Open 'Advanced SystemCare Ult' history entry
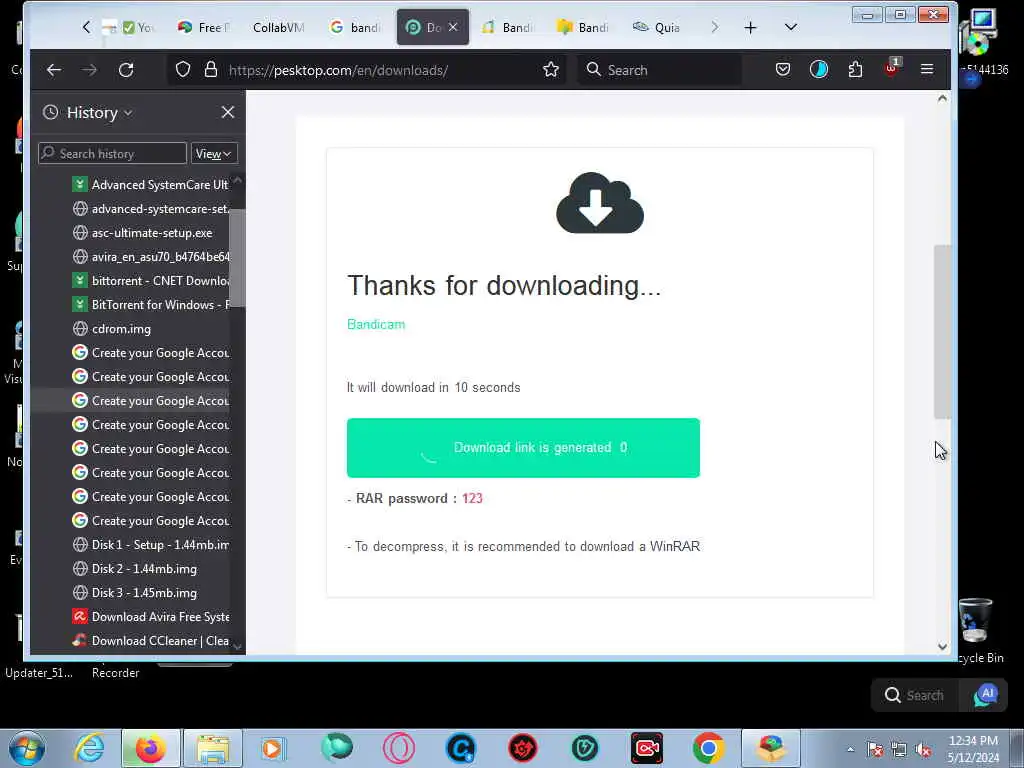Viewport: 1024px width, 768px height. [x=150, y=185]
